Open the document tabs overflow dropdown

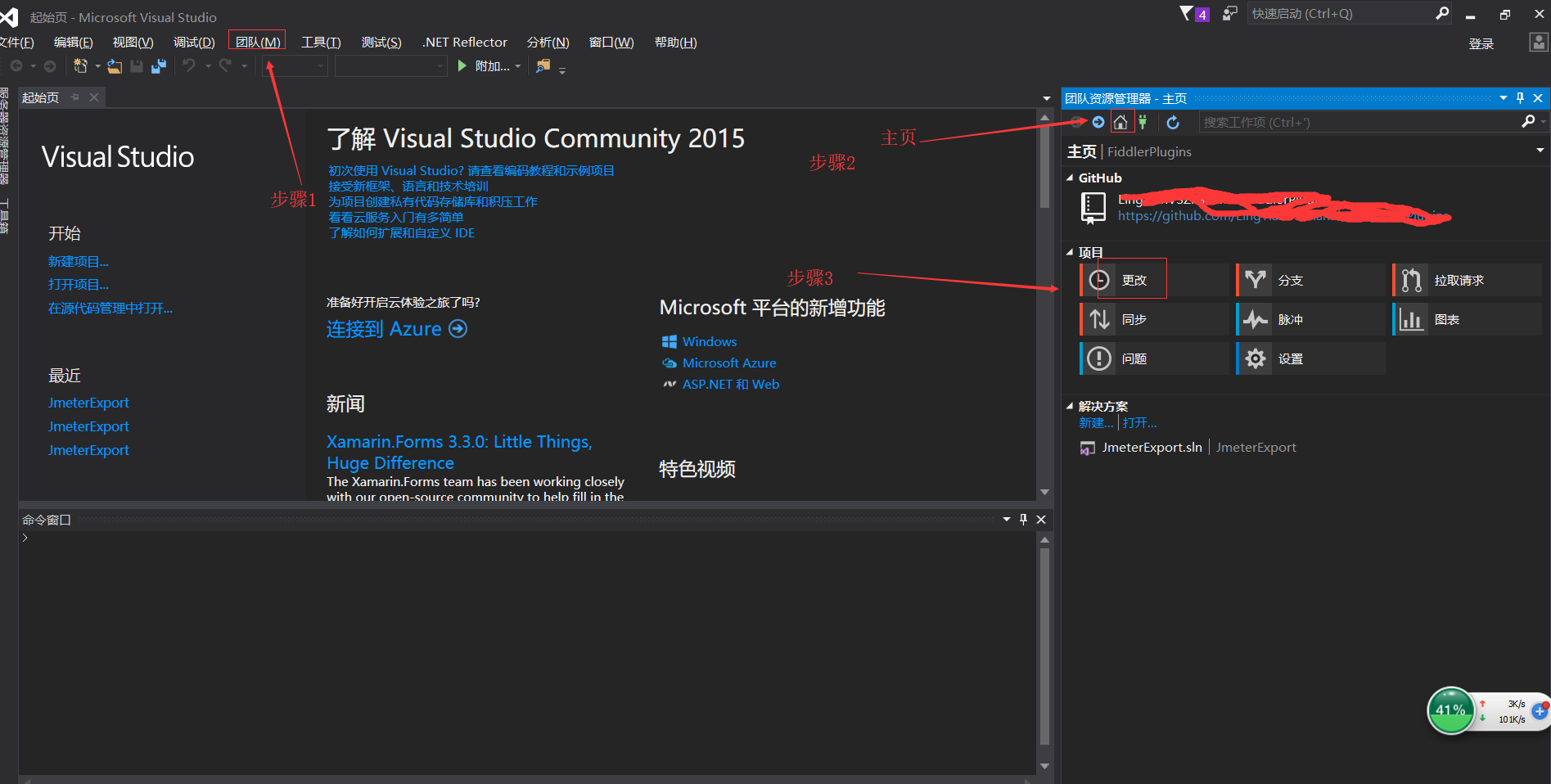tap(1047, 99)
